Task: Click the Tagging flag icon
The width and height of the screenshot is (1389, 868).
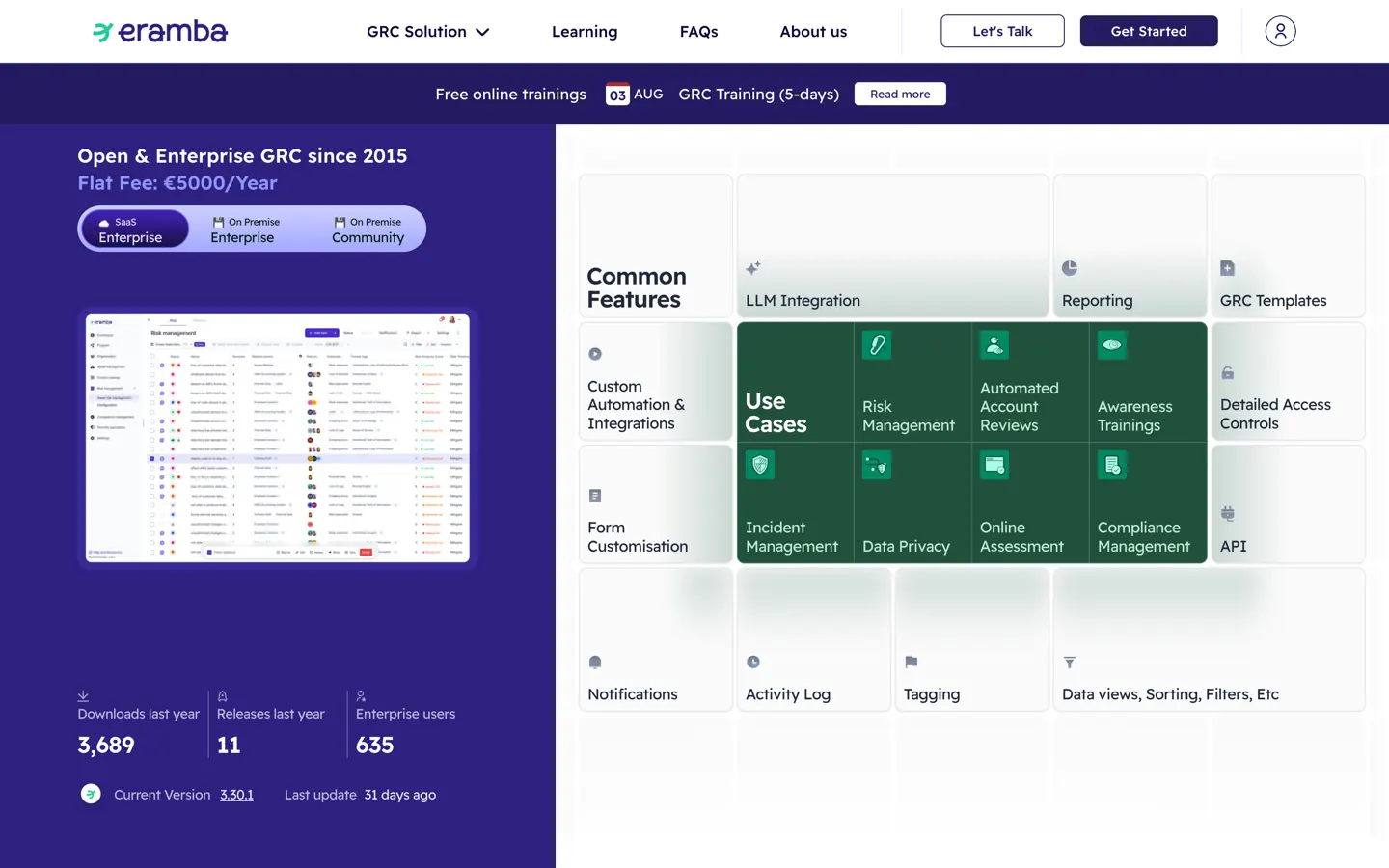Action: click(x=912, y=662)
